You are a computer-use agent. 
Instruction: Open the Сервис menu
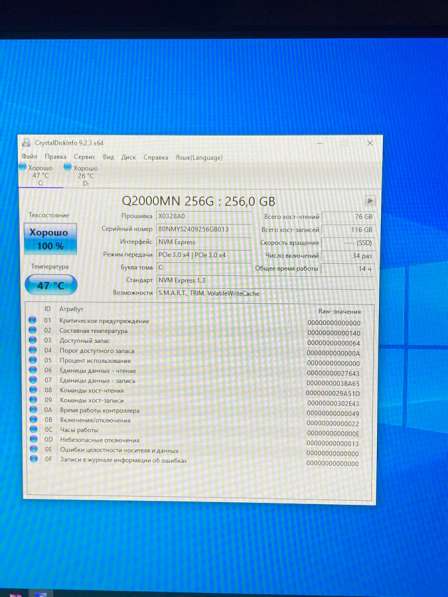click(84, 157)
